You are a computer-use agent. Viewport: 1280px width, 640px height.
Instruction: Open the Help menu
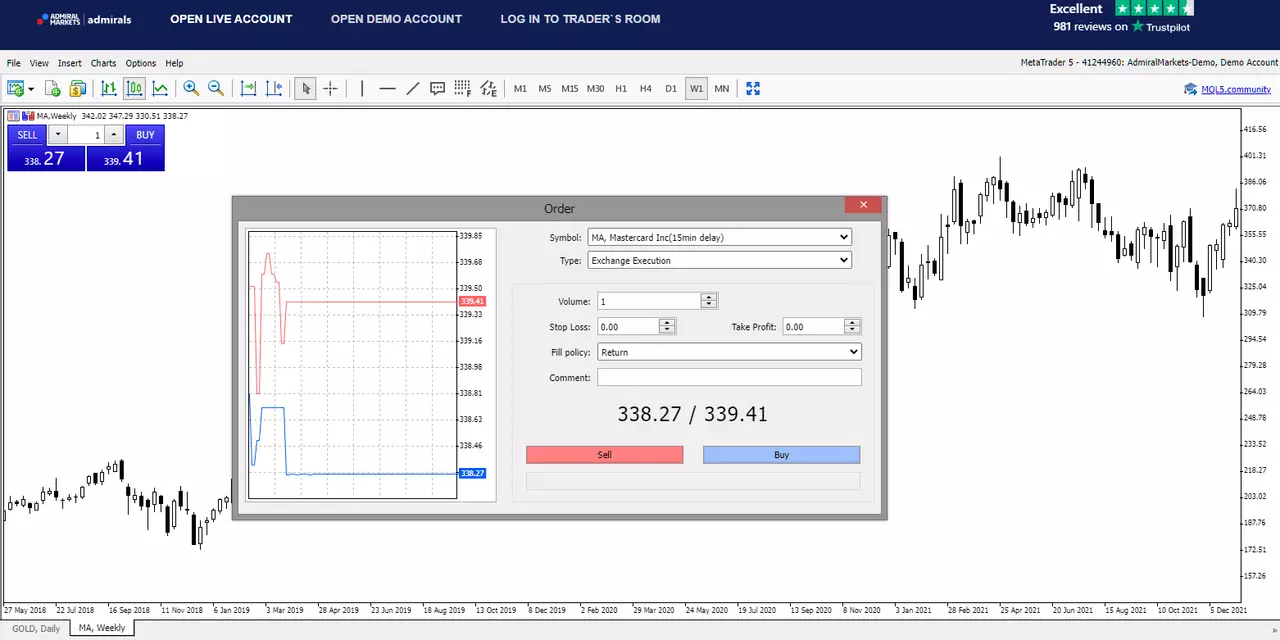click(174, 63)
